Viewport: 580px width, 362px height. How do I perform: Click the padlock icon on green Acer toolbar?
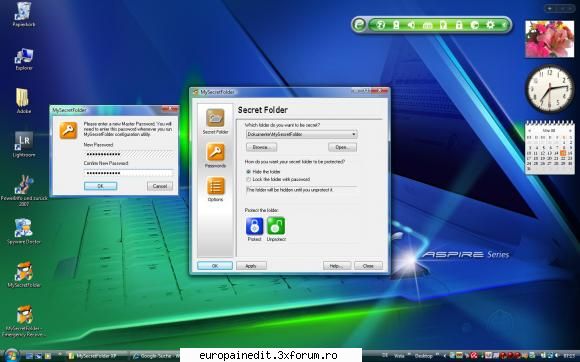[459, 25]
